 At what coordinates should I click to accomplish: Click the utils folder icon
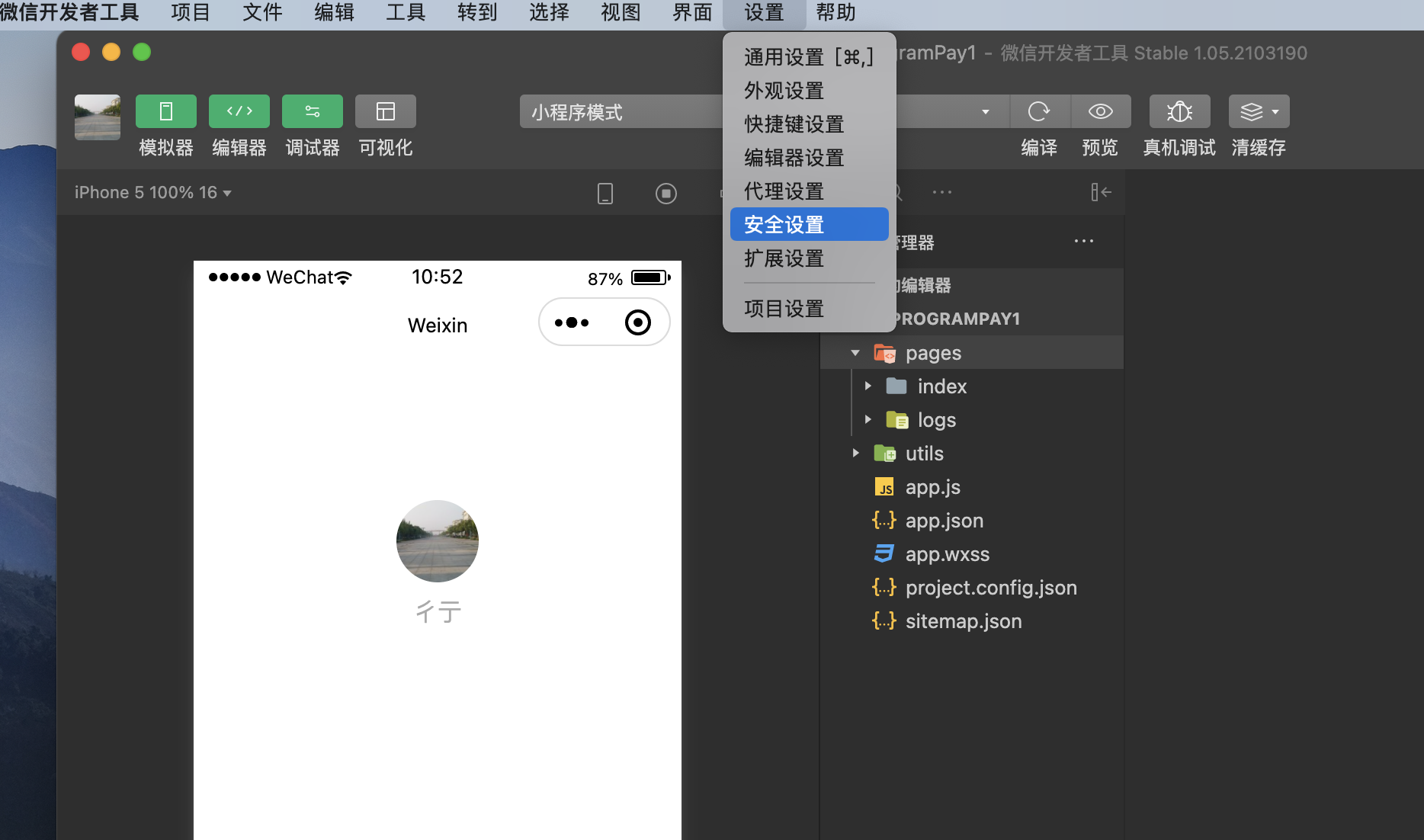[884, 454]
